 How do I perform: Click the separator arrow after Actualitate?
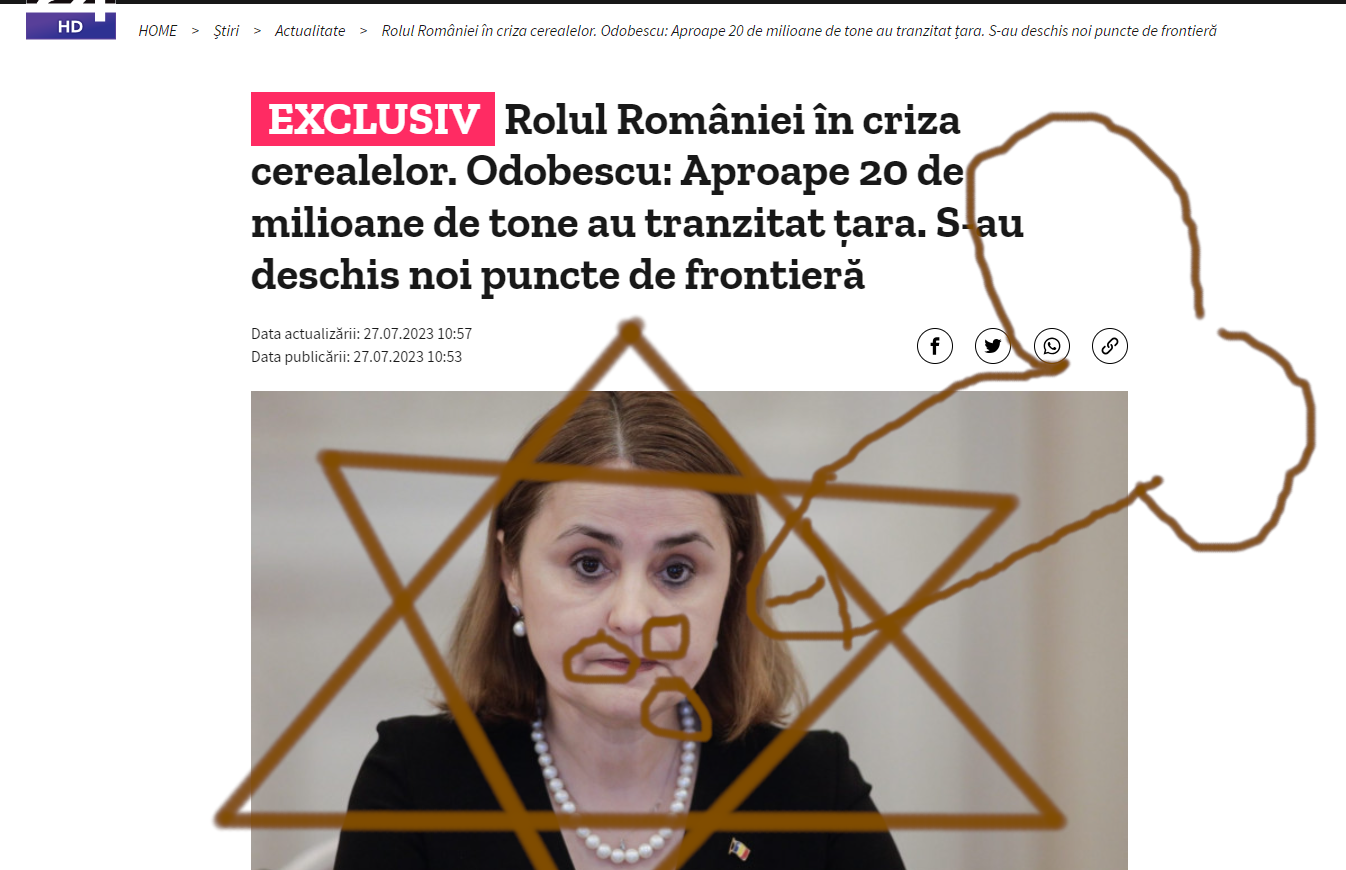point(364,31)
